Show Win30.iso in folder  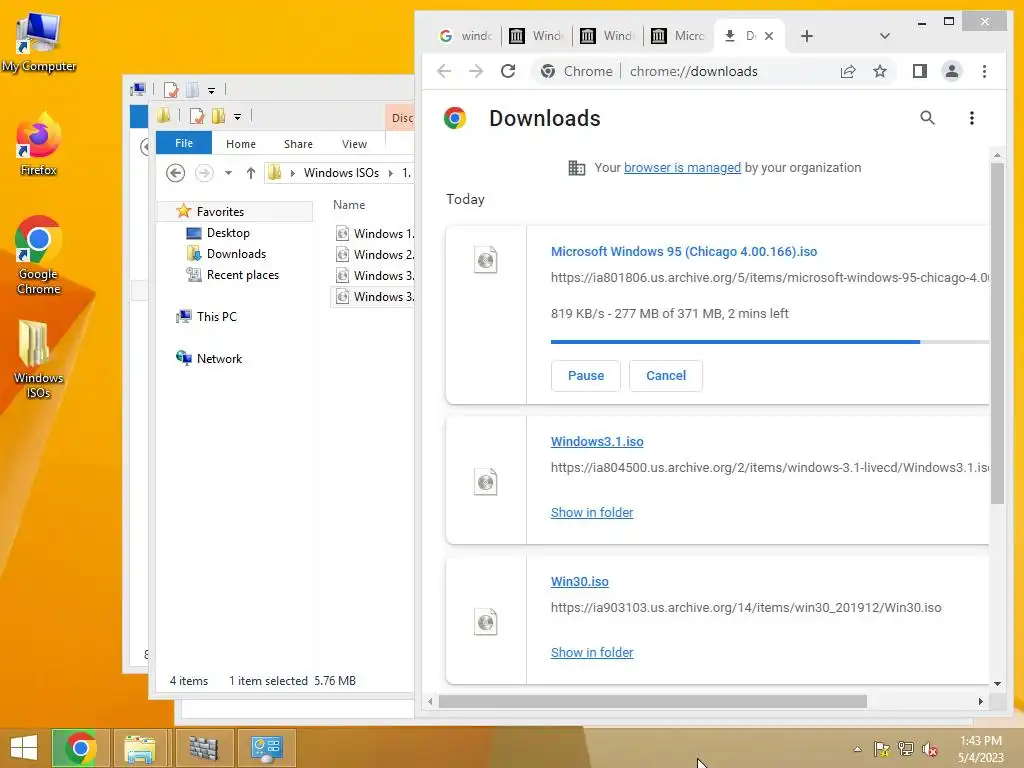coord(592,652)
